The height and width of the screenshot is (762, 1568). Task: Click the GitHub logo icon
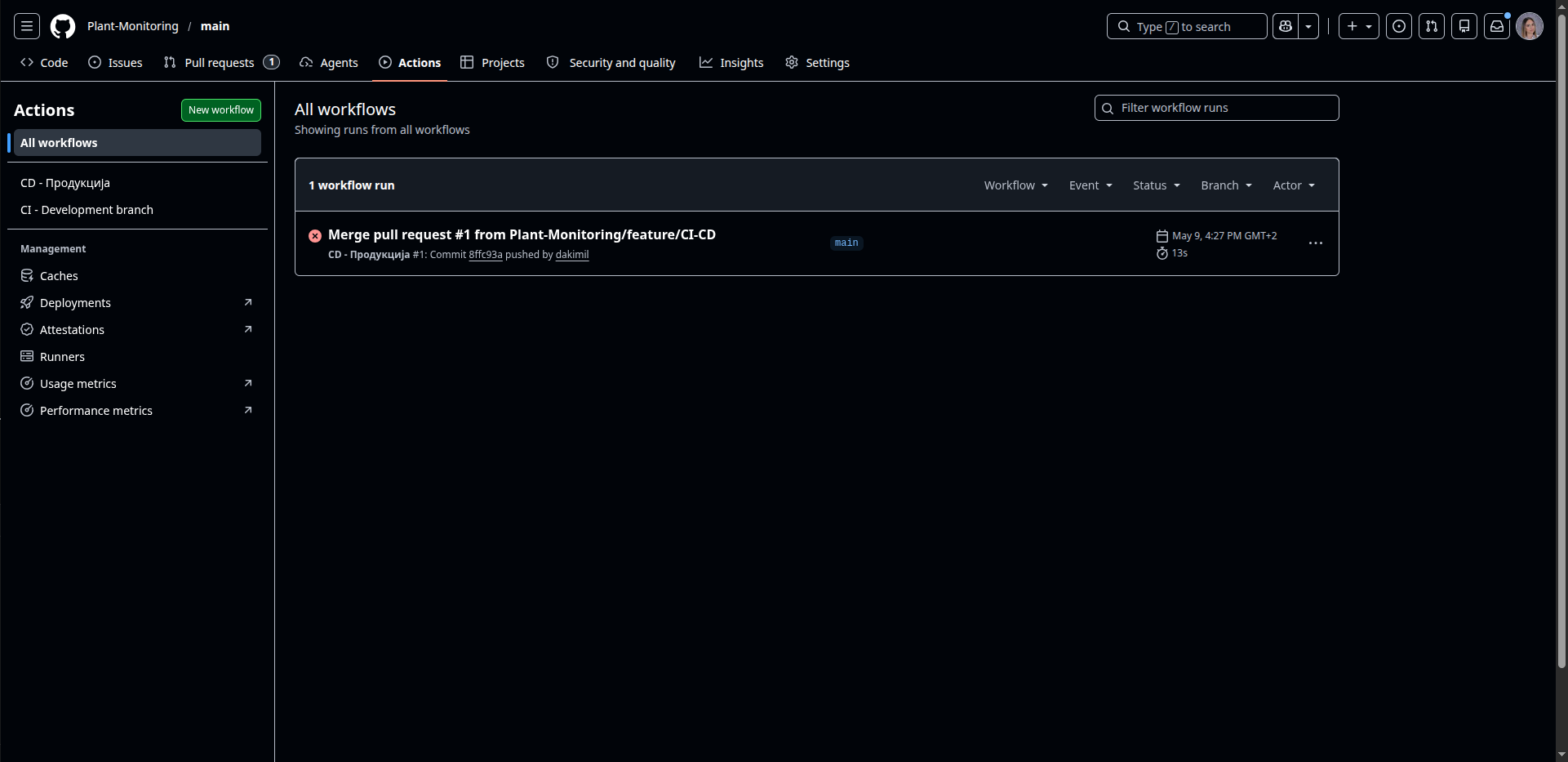tap(63, 26)
